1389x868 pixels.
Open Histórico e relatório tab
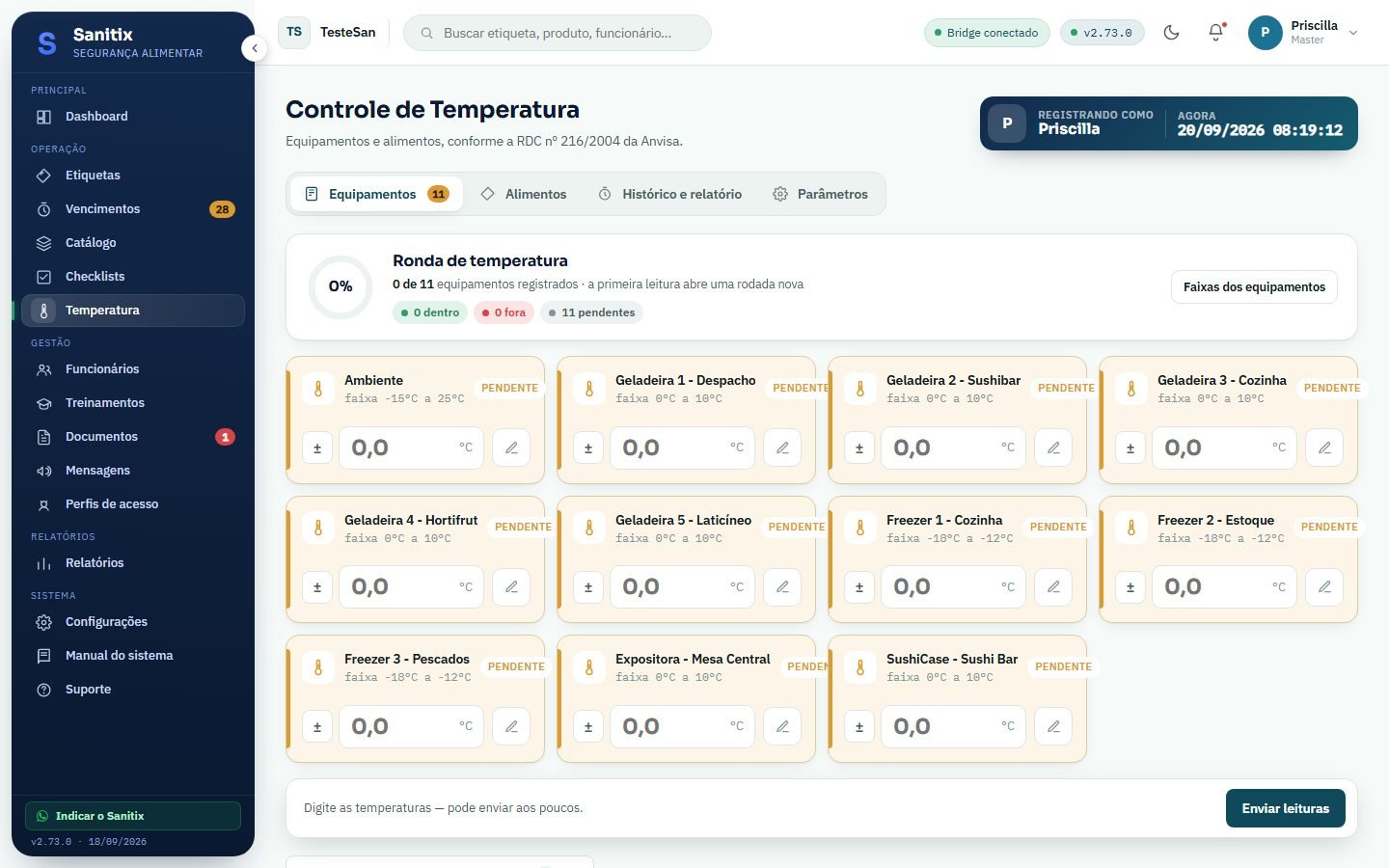coord(670,194)
